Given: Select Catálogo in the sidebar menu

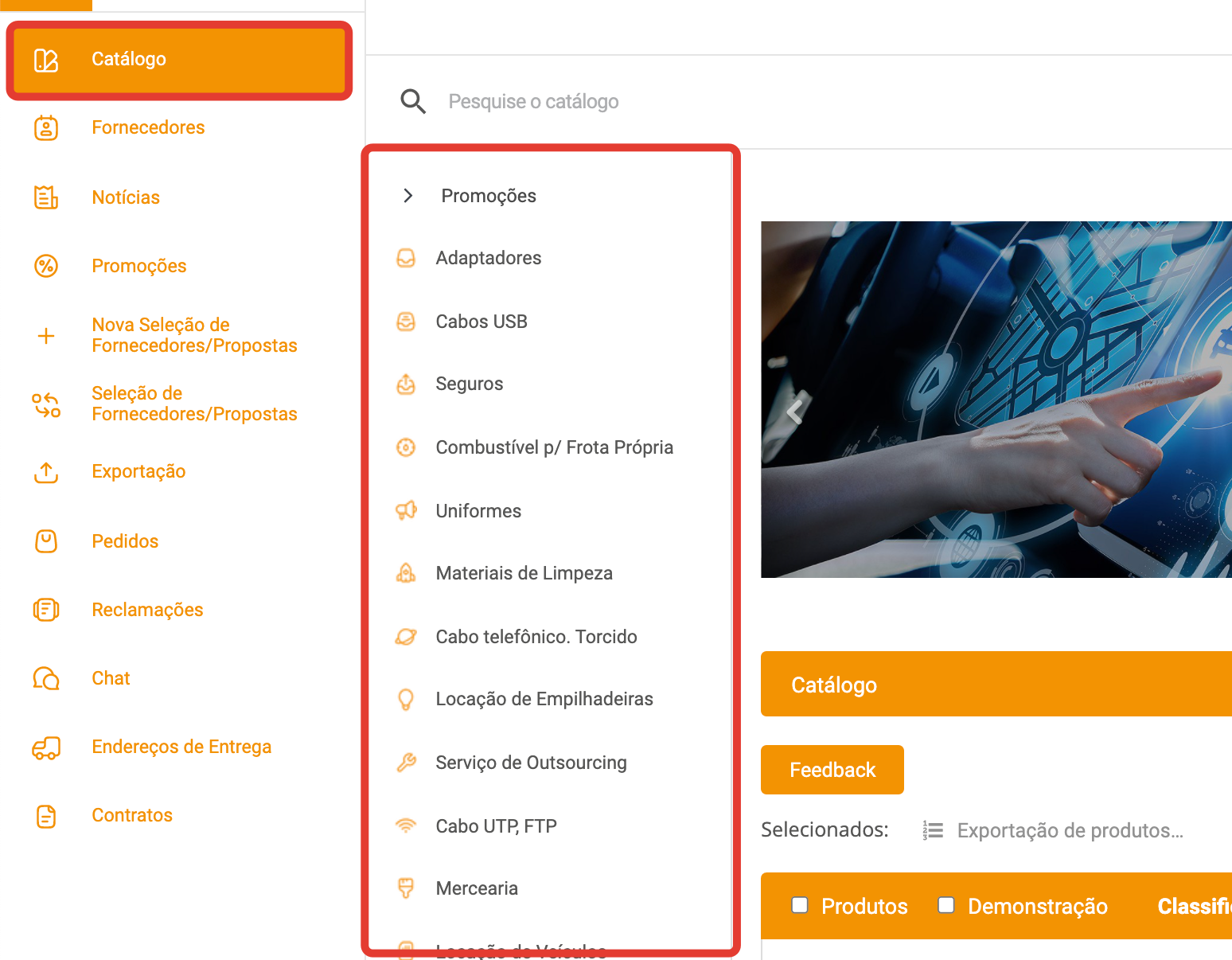Looking at the screenshot, I should pos(179,60).
